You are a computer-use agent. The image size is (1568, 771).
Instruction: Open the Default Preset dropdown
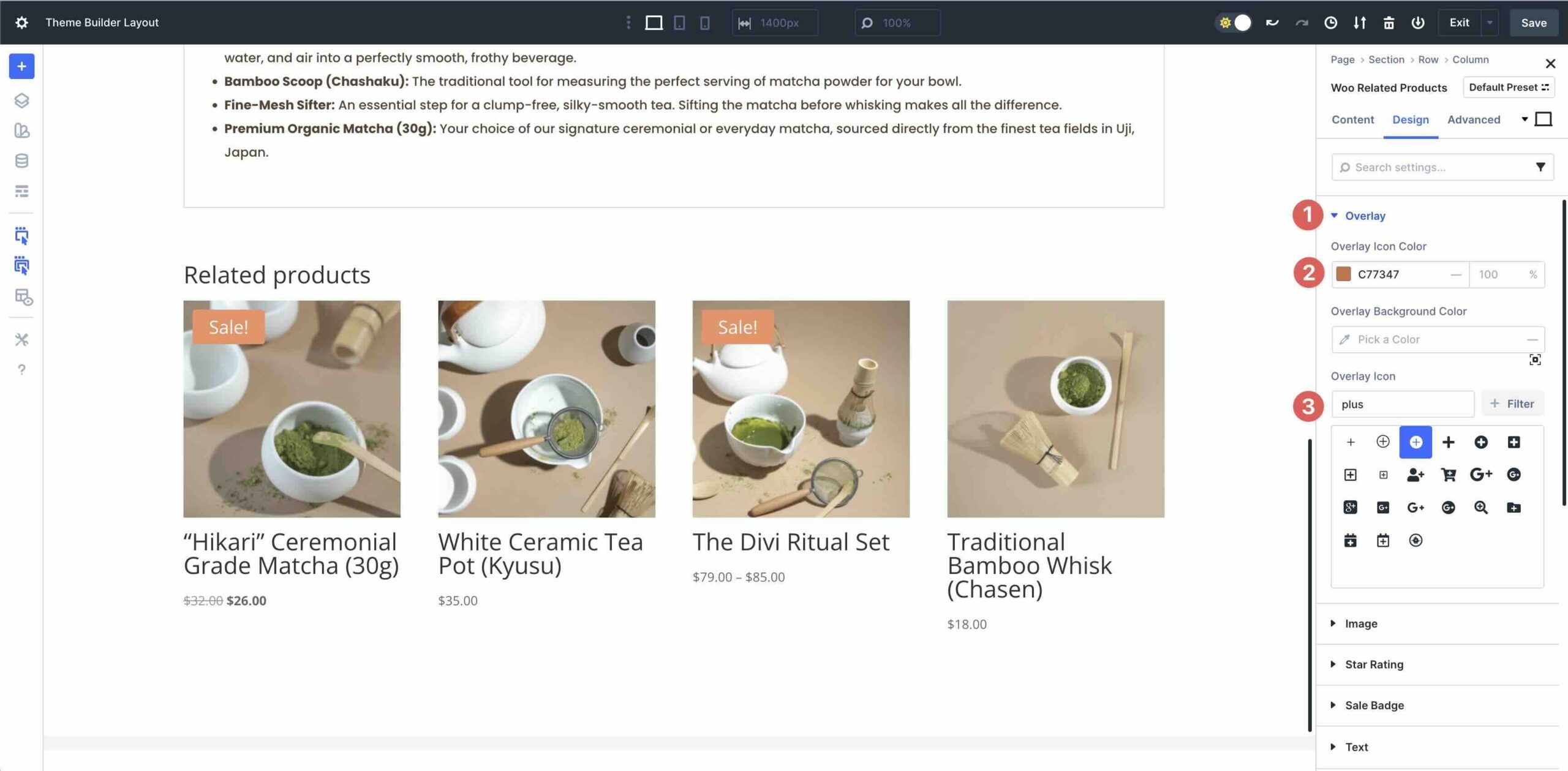click(1509, 87)
